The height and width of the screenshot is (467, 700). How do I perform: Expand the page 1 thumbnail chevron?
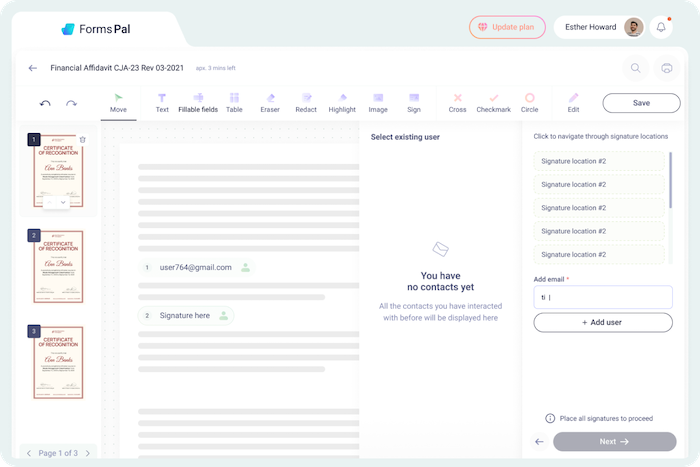63,202
